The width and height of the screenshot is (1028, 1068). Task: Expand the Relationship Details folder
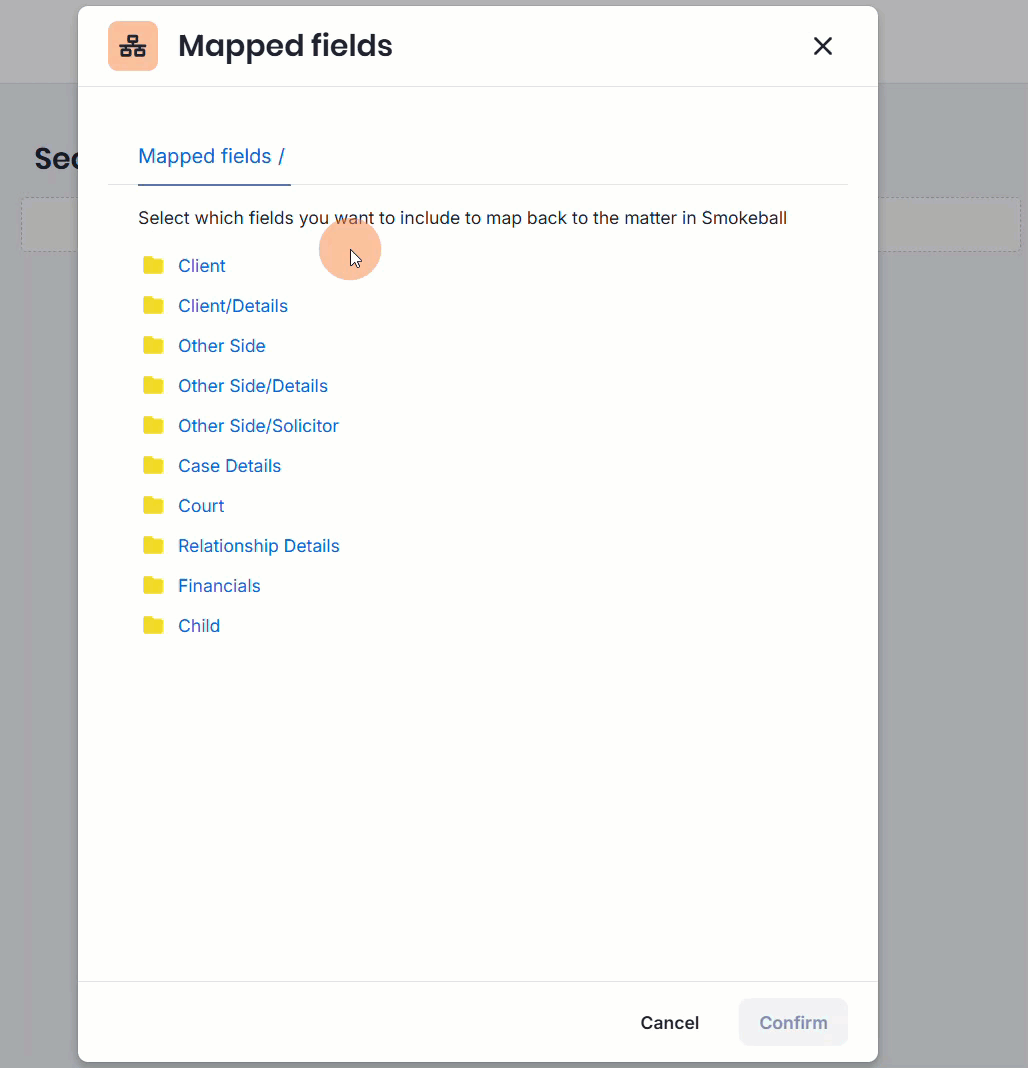(259, 546)
